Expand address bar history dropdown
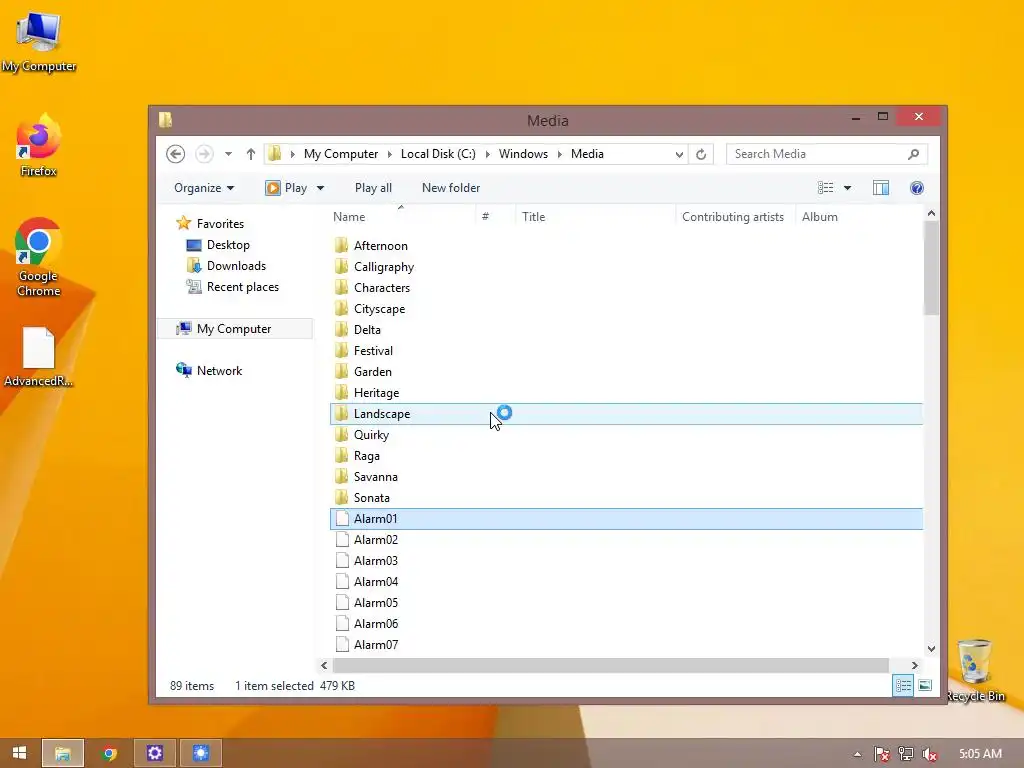 click(679, 154)
